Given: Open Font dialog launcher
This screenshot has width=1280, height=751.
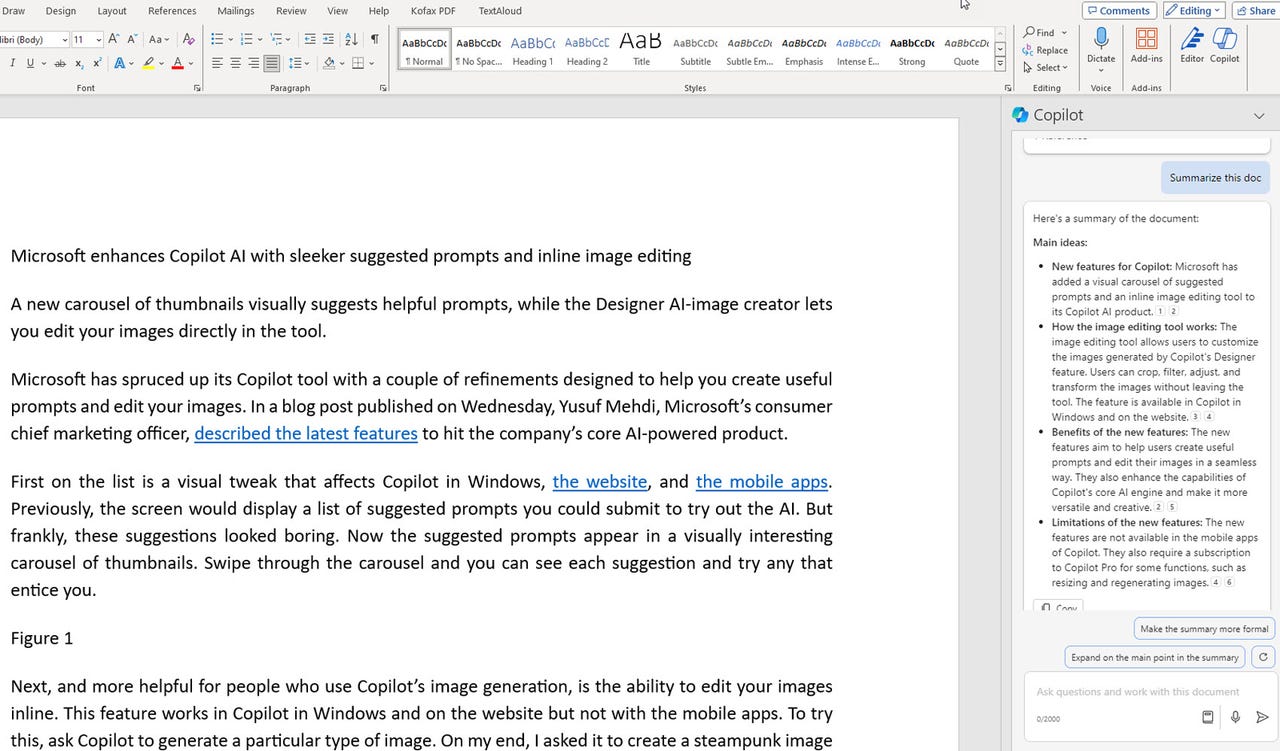Looking at the screenshot, I should (x=197, y=88).
